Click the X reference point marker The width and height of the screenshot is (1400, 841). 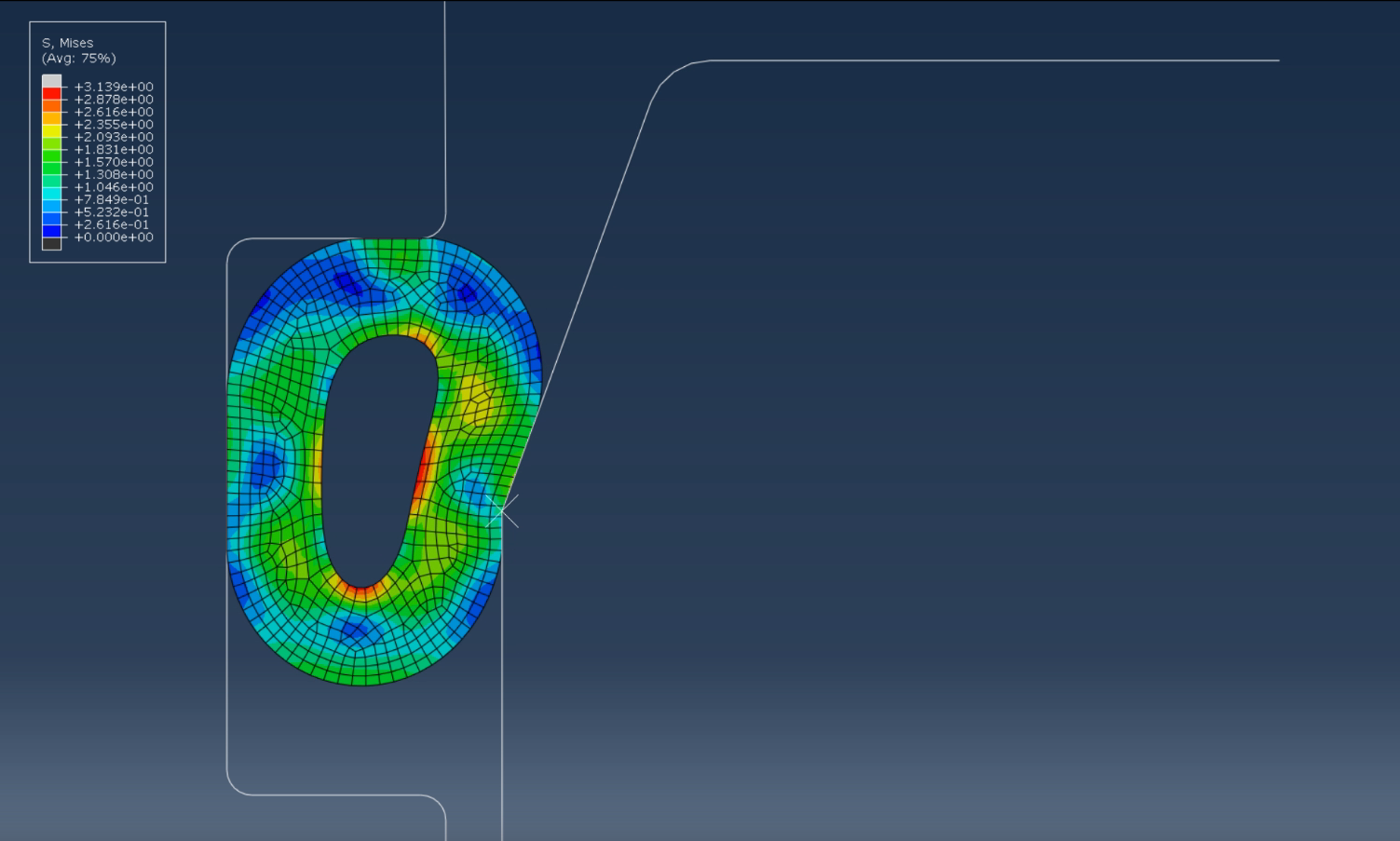point(502,511)
